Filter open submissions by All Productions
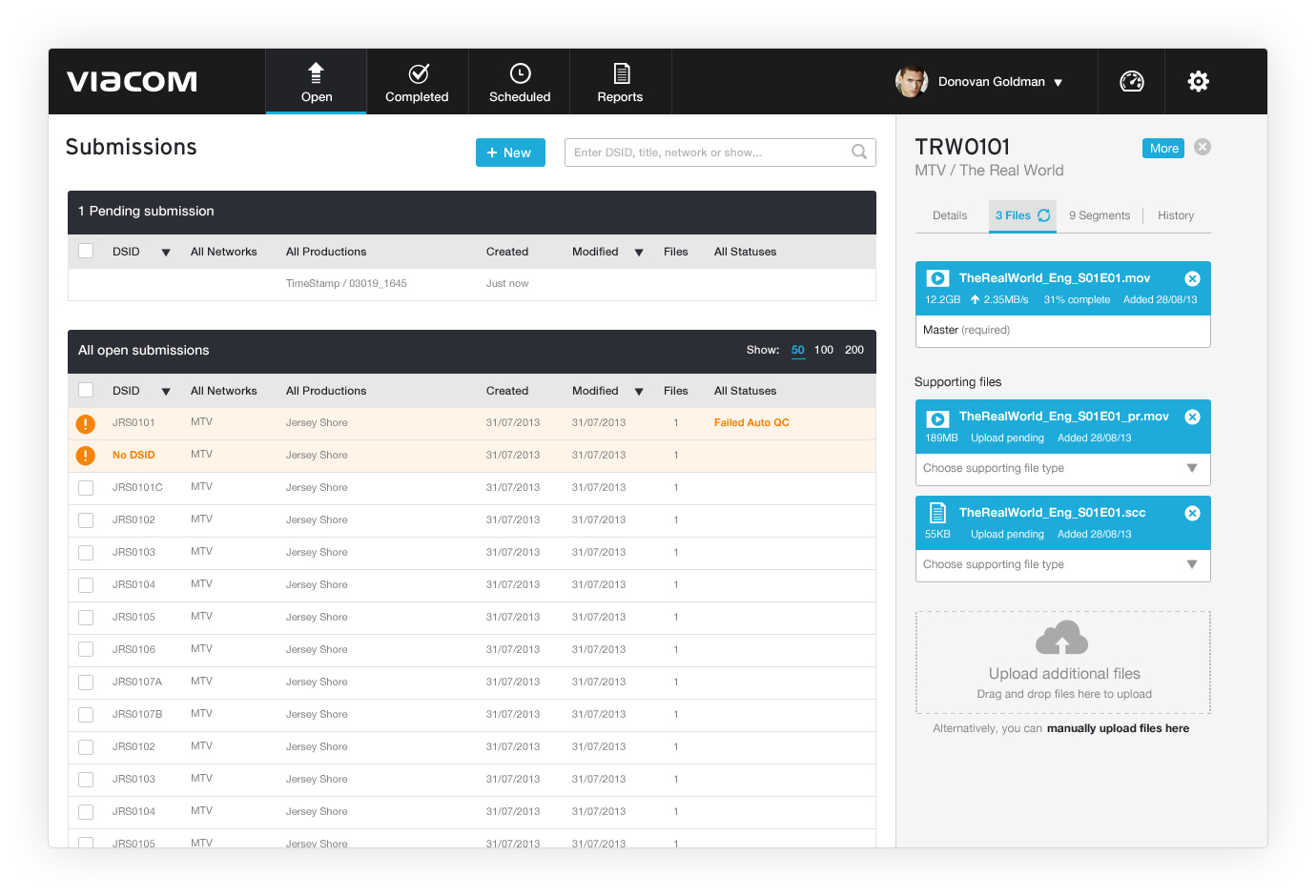 (326, 391)
